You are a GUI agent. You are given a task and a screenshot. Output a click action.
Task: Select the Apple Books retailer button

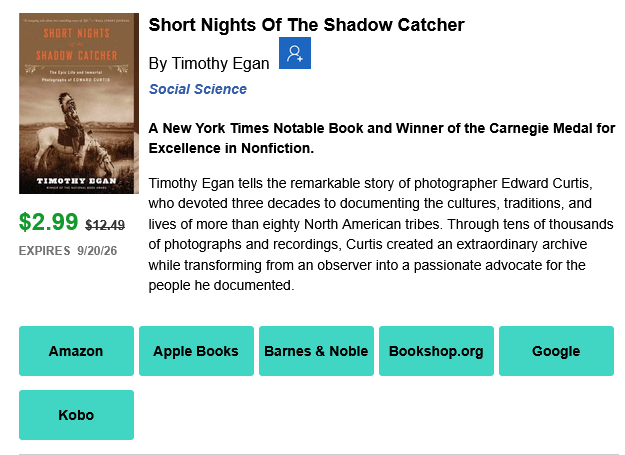coord(197,351)
